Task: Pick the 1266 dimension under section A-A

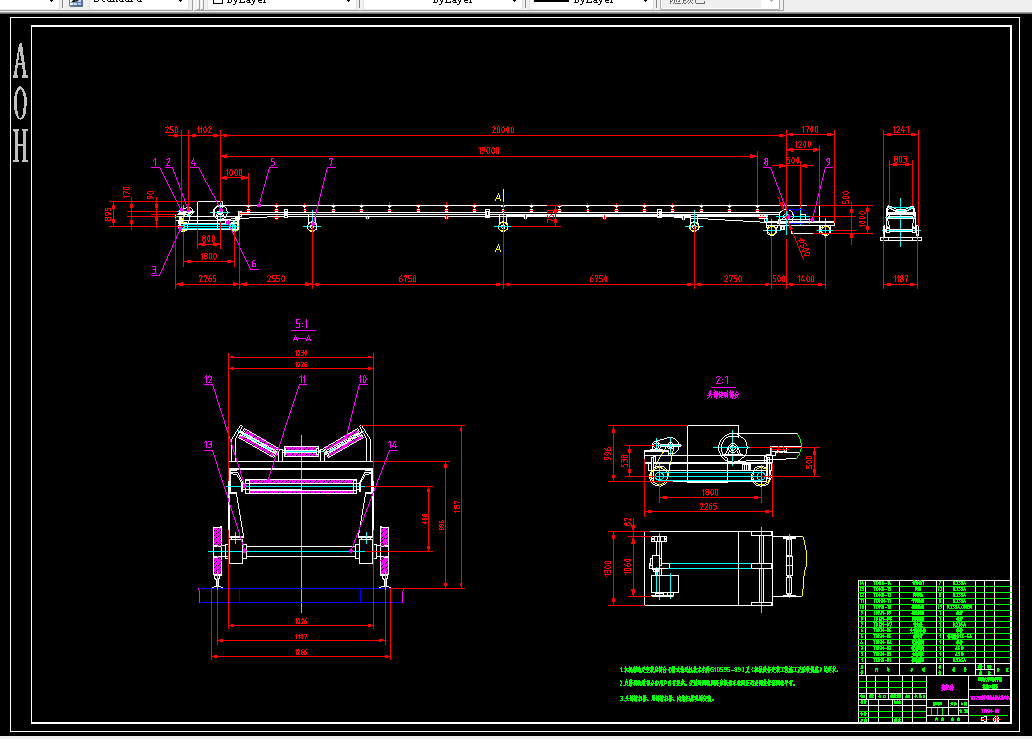Action: 301,652
